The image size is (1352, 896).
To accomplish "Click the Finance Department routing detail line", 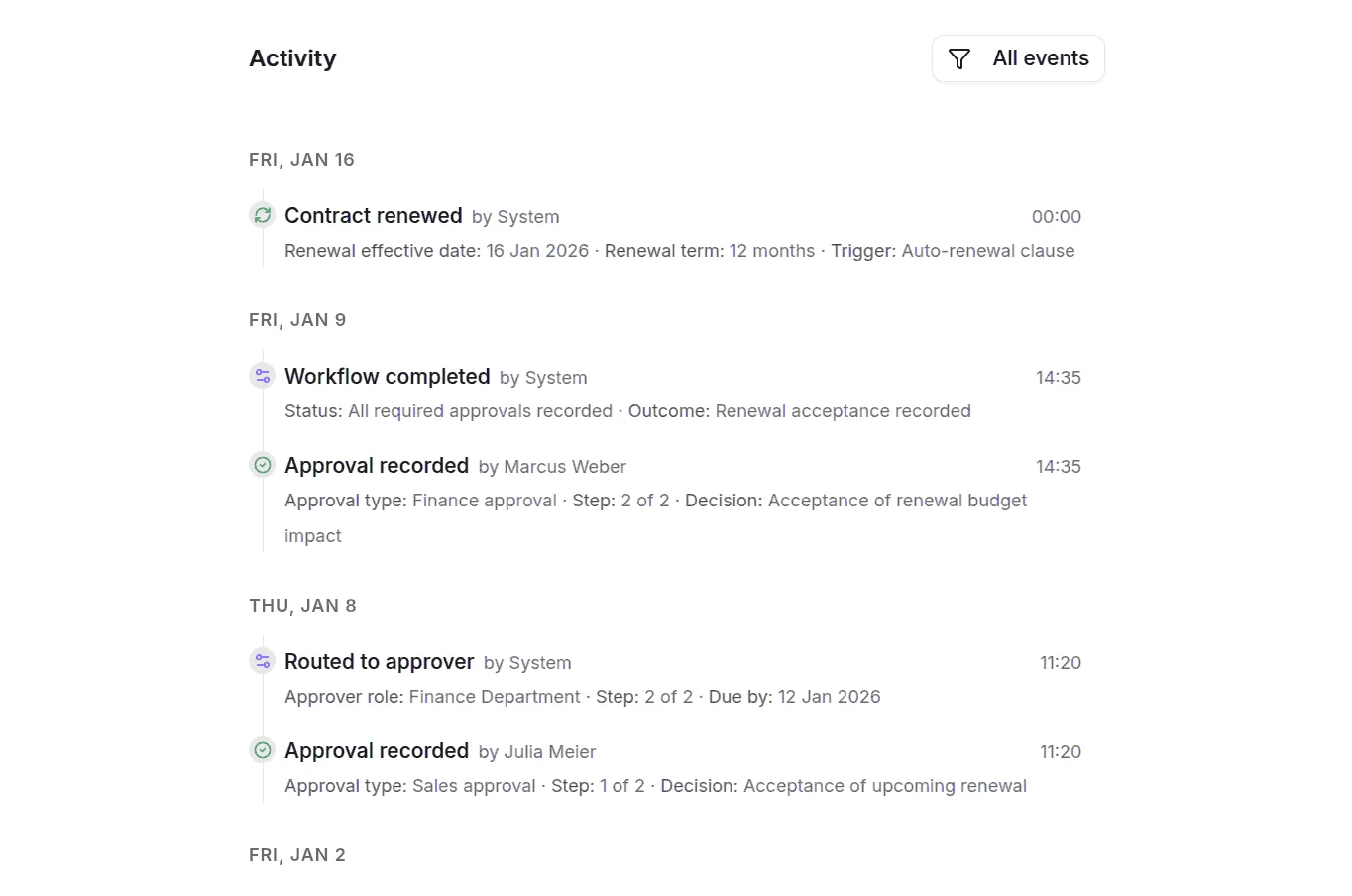I will pos(583,697).
